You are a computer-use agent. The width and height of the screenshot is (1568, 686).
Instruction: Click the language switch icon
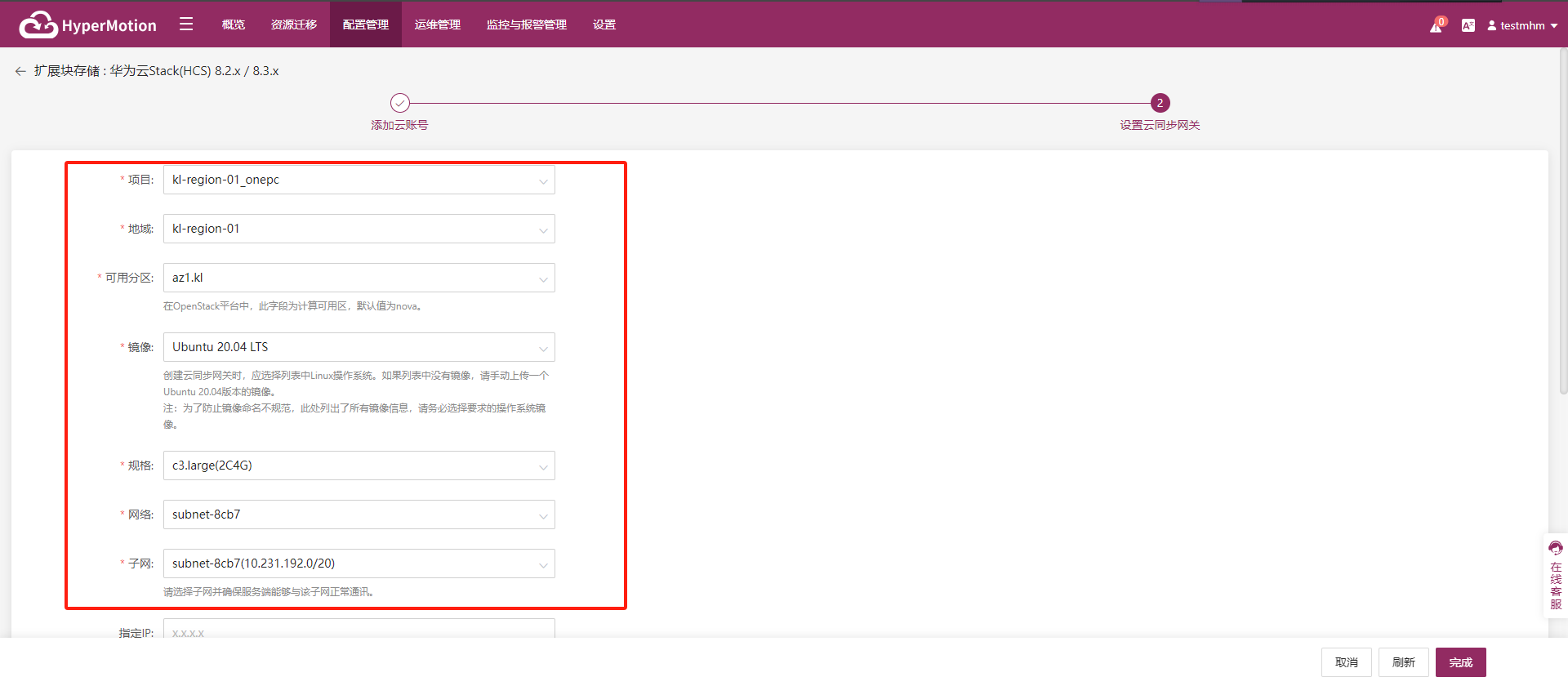(1468, 25)
